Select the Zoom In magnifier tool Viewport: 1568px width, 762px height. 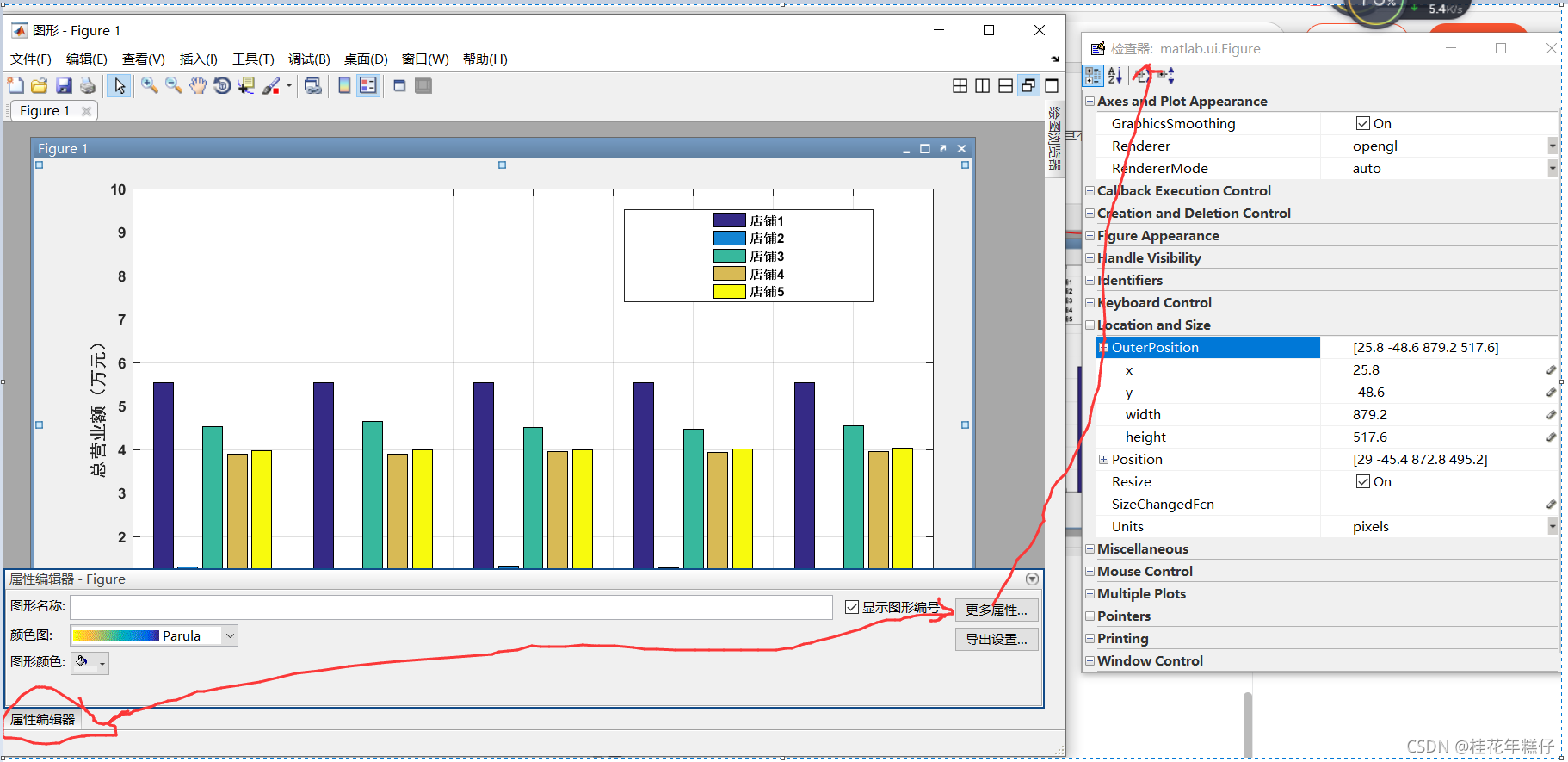tap(150, 85)
